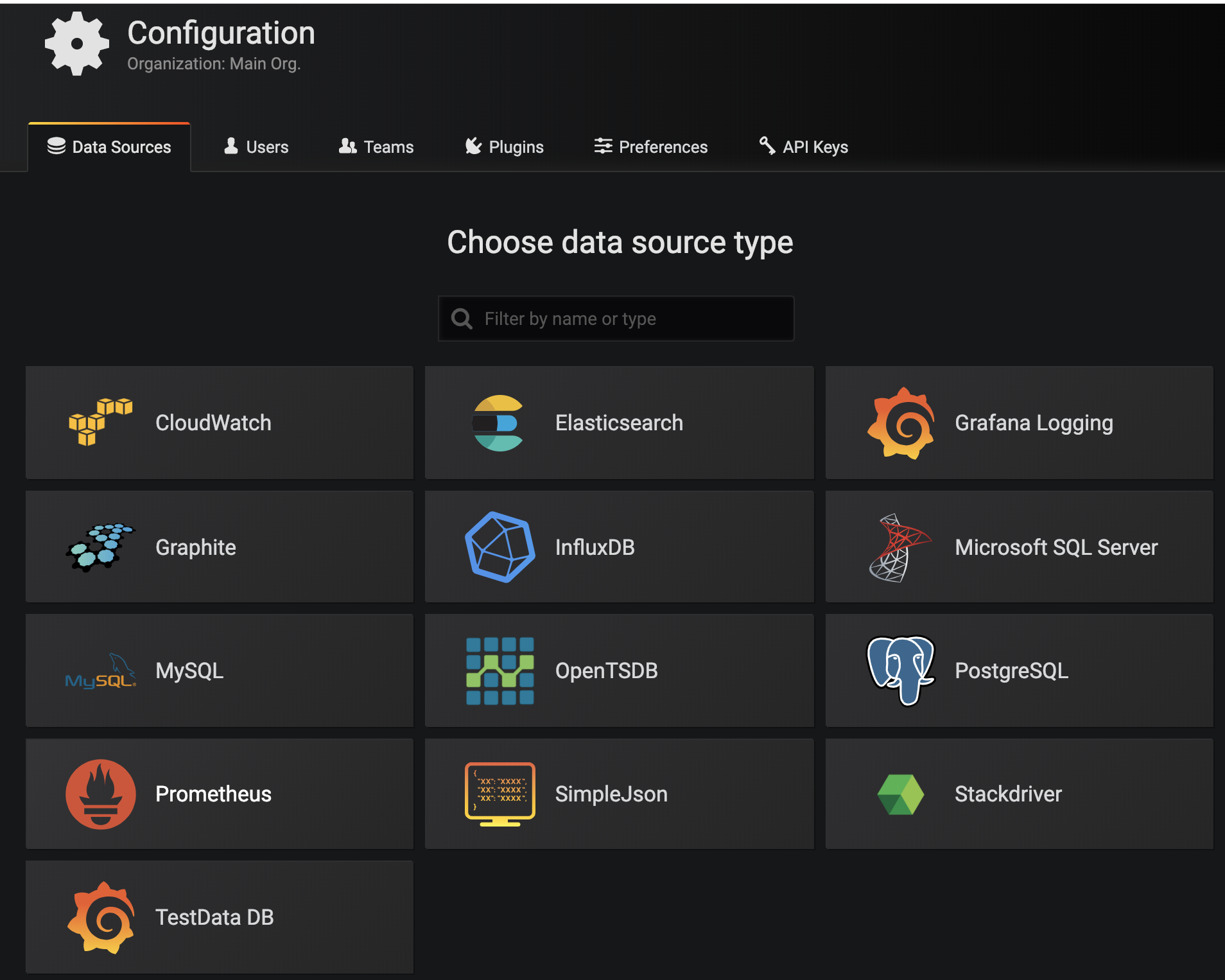
Task: Click the Stackdriver green hexagon icon
Action: click(901, 794)
